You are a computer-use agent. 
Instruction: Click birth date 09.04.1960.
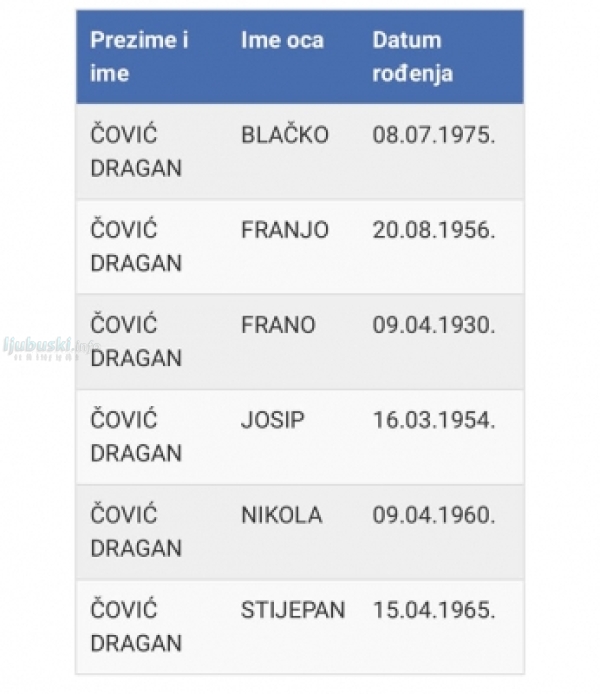[x=433, y=515]
